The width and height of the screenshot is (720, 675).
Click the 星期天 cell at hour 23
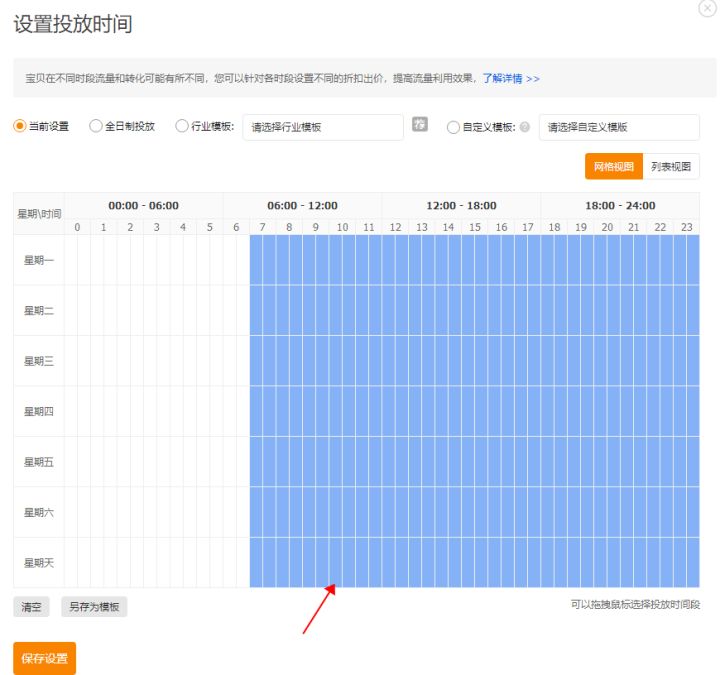(x=686, y=562)
